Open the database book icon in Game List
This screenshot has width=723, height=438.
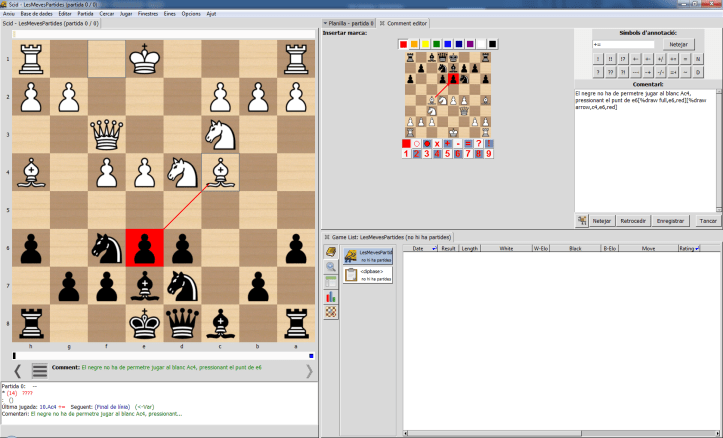(331, 252)
